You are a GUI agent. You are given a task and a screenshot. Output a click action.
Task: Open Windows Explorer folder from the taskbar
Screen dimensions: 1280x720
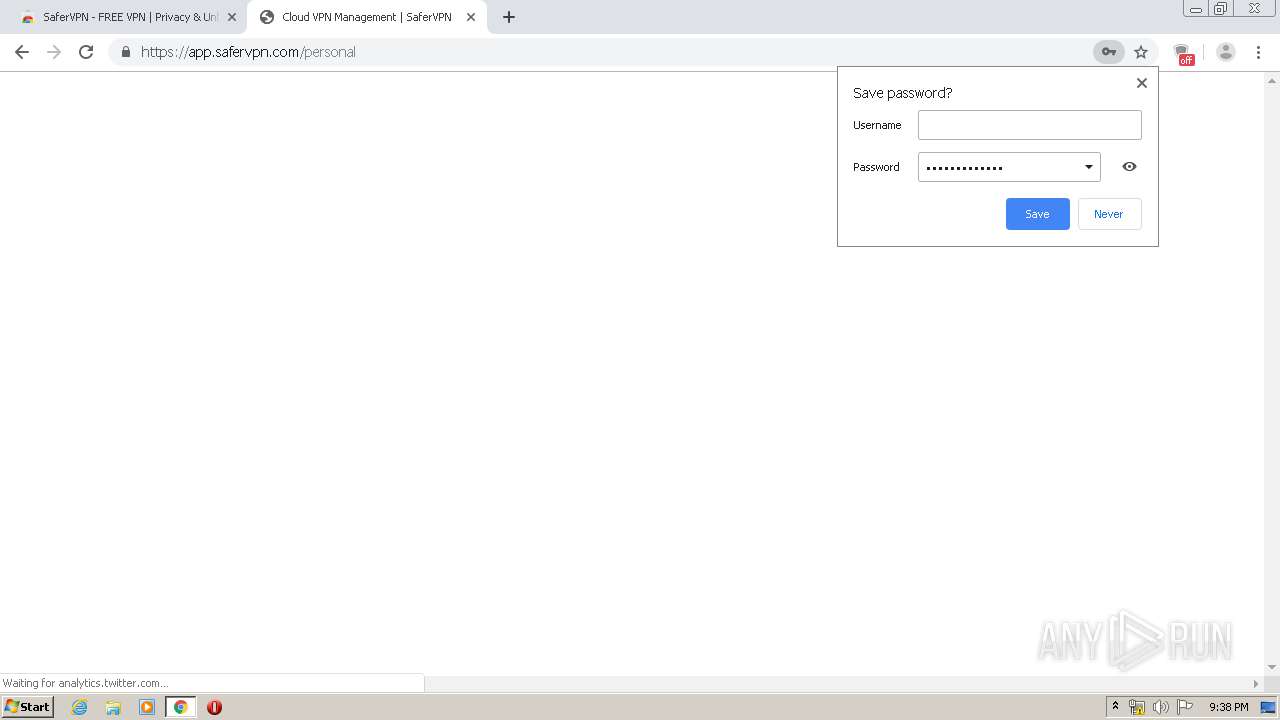(x=113, y=707)
